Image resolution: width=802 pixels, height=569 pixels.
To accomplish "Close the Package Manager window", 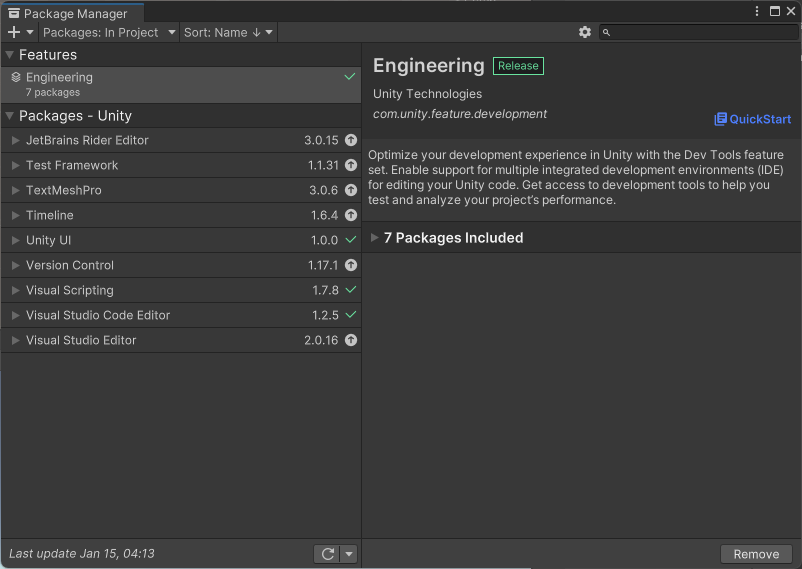I will [x=791, y=11].
